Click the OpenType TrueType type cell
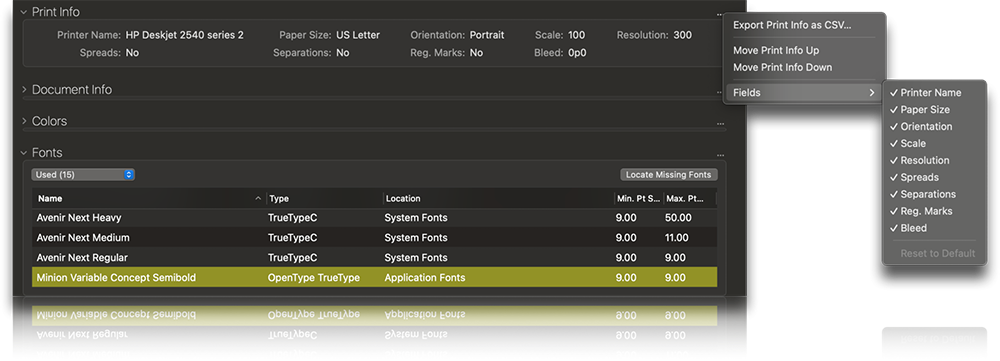The height and width of the screenshot is (361, 1000). (x=314, y=277)
